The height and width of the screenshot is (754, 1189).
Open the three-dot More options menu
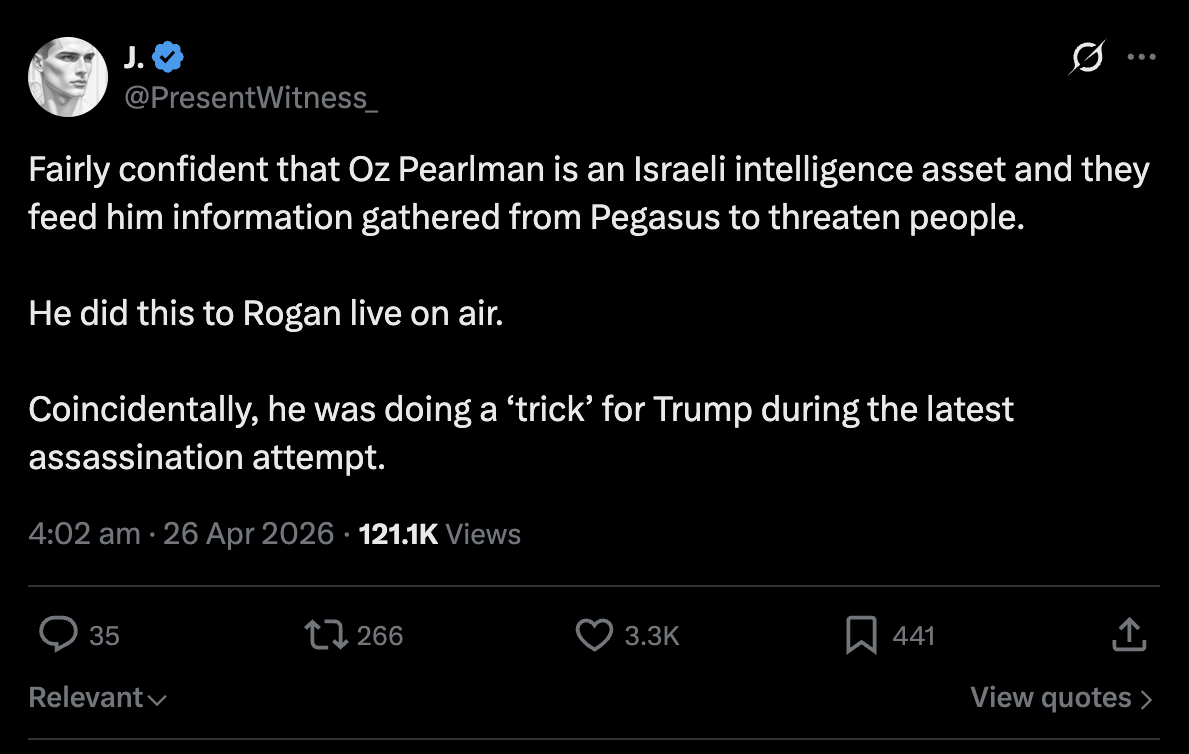point(1141,57)
